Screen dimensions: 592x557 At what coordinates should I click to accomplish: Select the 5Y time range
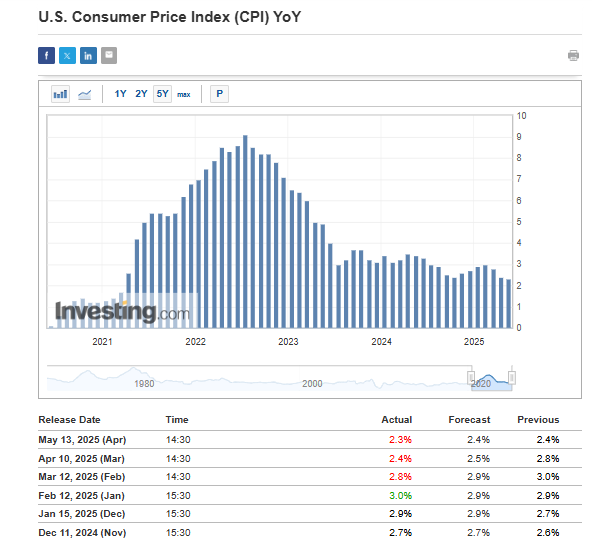tap(162, 94)
